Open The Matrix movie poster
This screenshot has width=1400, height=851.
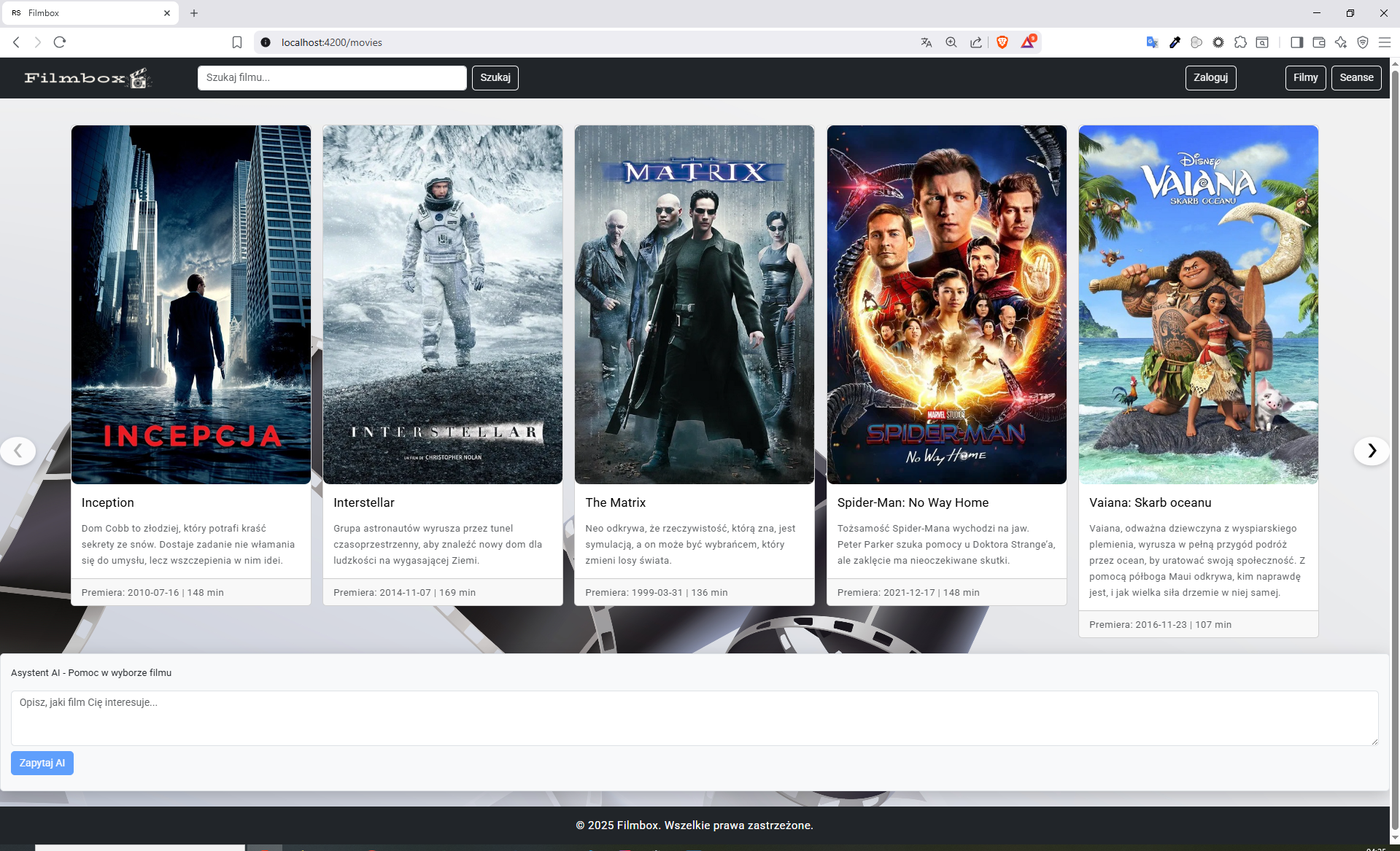[695, 305]
